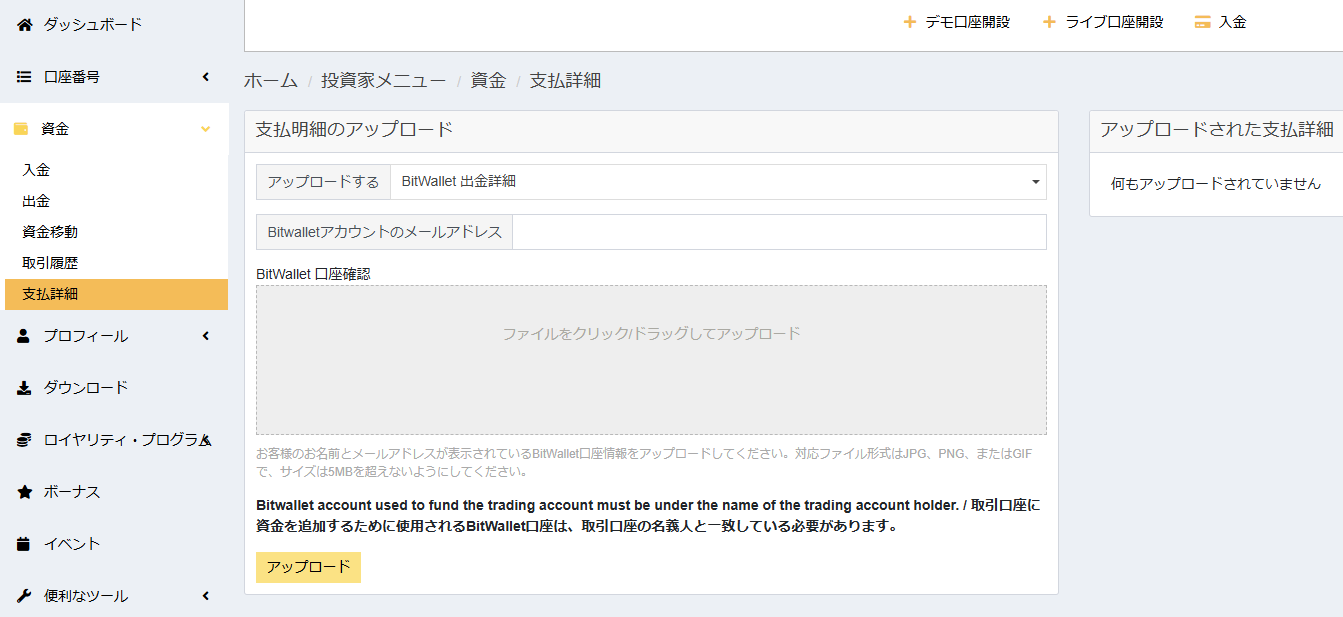Screen dimensions: 1343x617
Task: Click the star icon beside ボーナス
Action: click(24, 492)
